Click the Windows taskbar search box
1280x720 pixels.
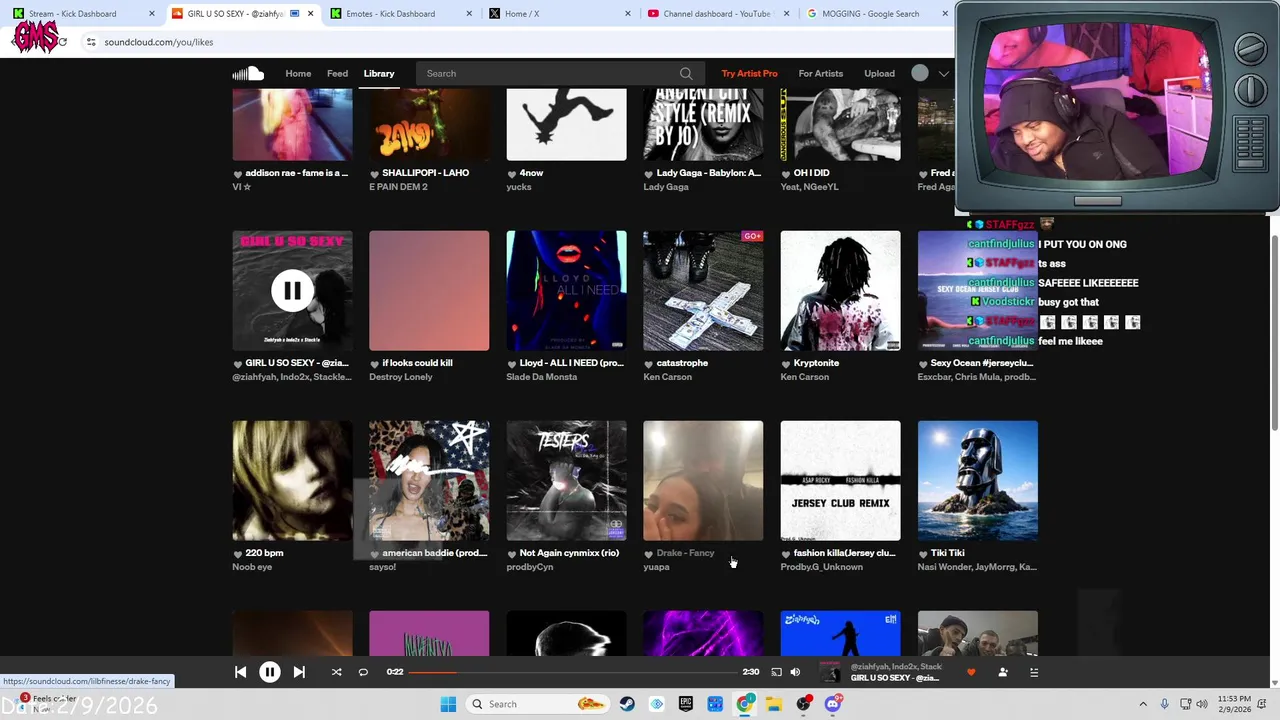tap(537, 704)
